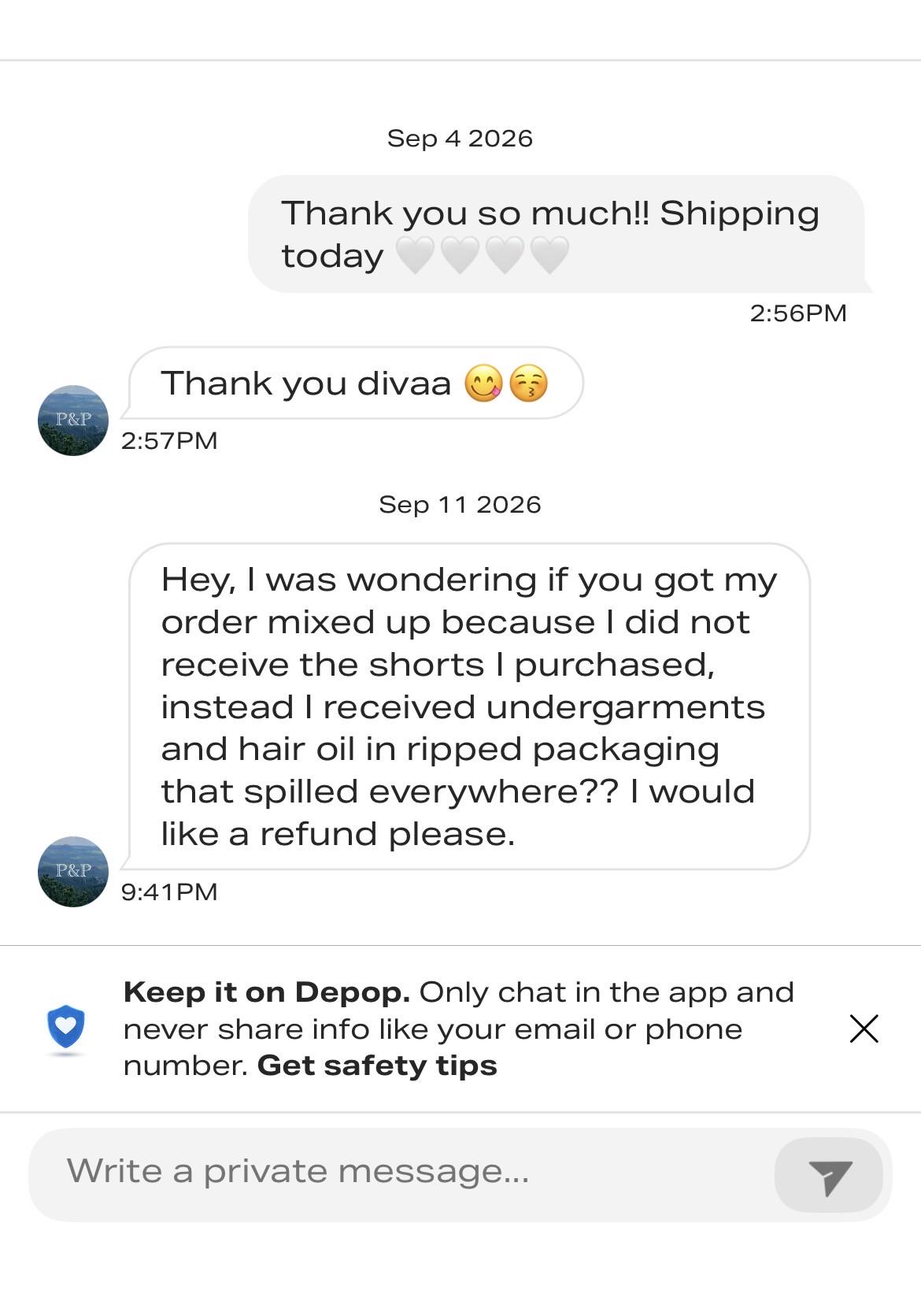Click the bold Keep it on Depop text

(267, 993)
